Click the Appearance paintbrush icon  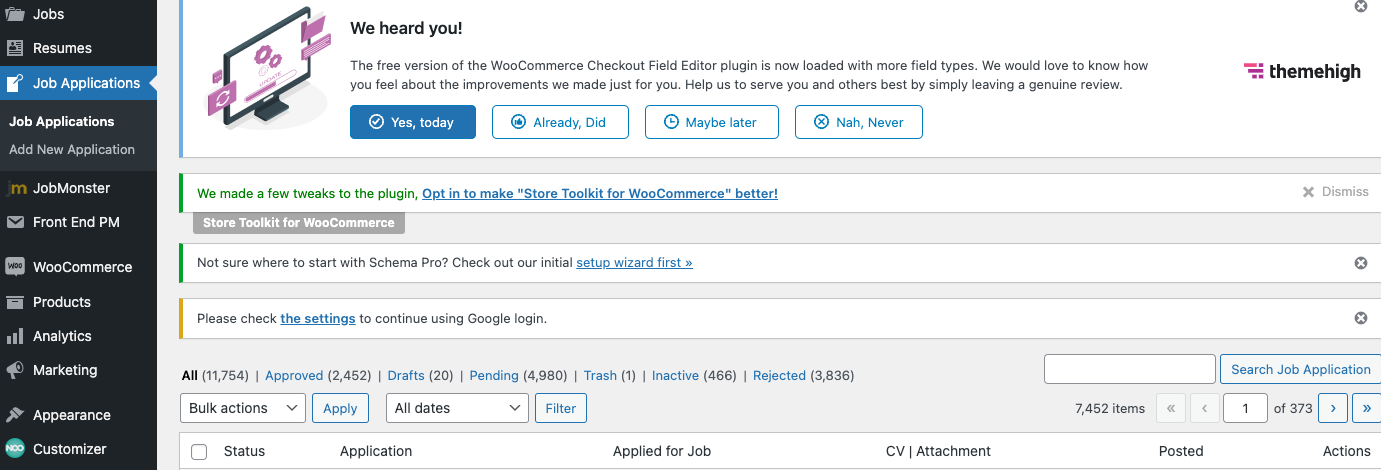(15, 415)
